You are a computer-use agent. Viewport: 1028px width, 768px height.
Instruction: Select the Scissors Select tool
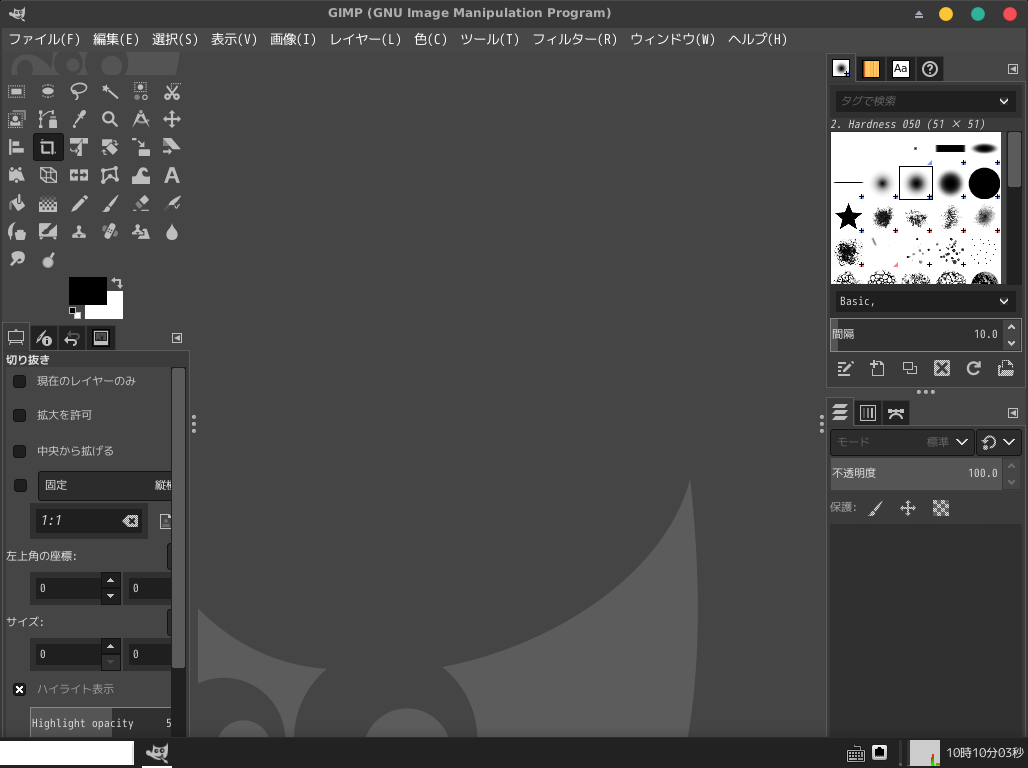point(172,91)
